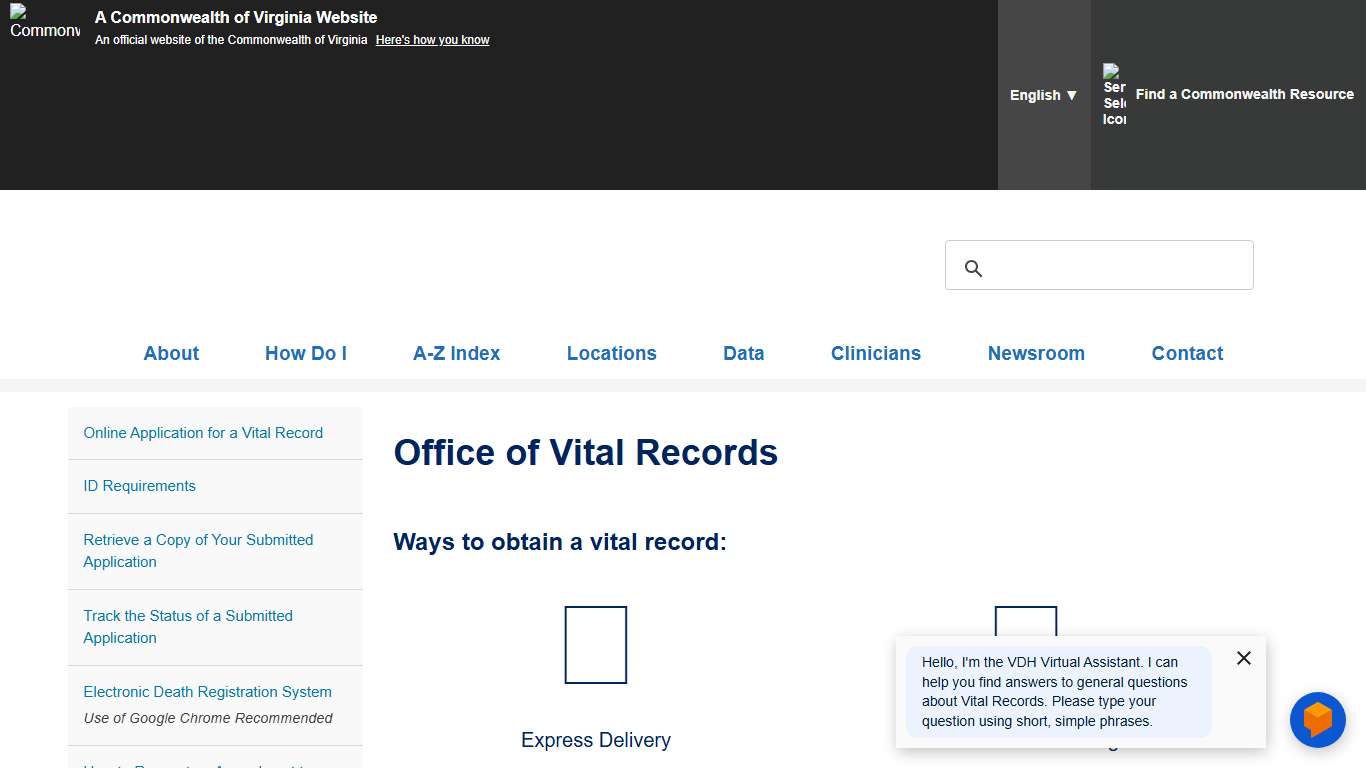
Task: Open the Newsroom section
Action: 1036,353
